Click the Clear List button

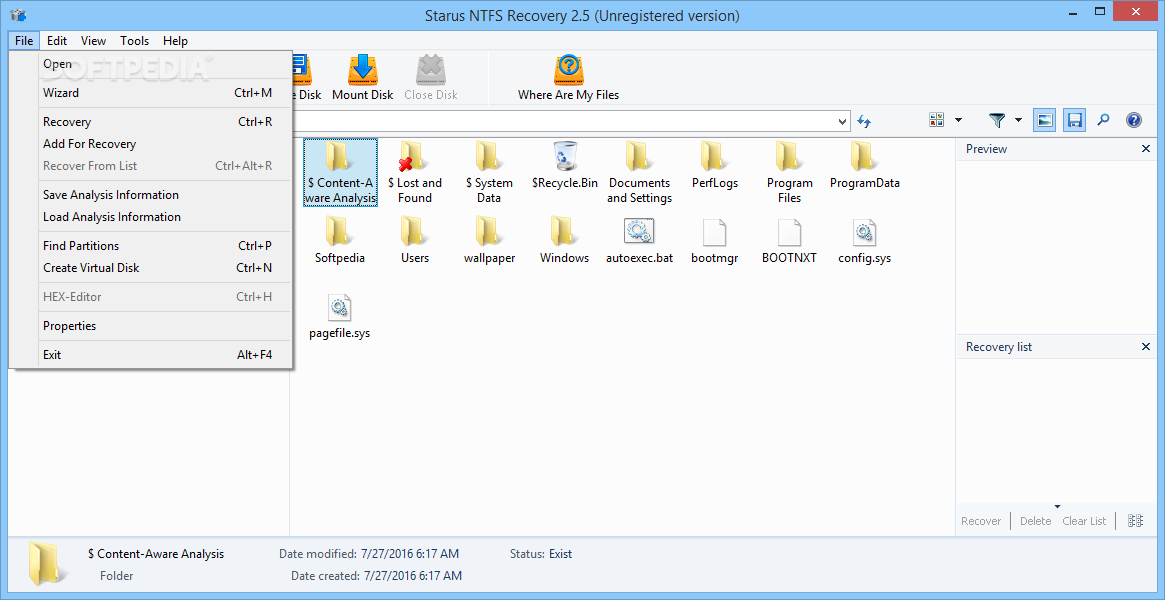coord(1084,521)
